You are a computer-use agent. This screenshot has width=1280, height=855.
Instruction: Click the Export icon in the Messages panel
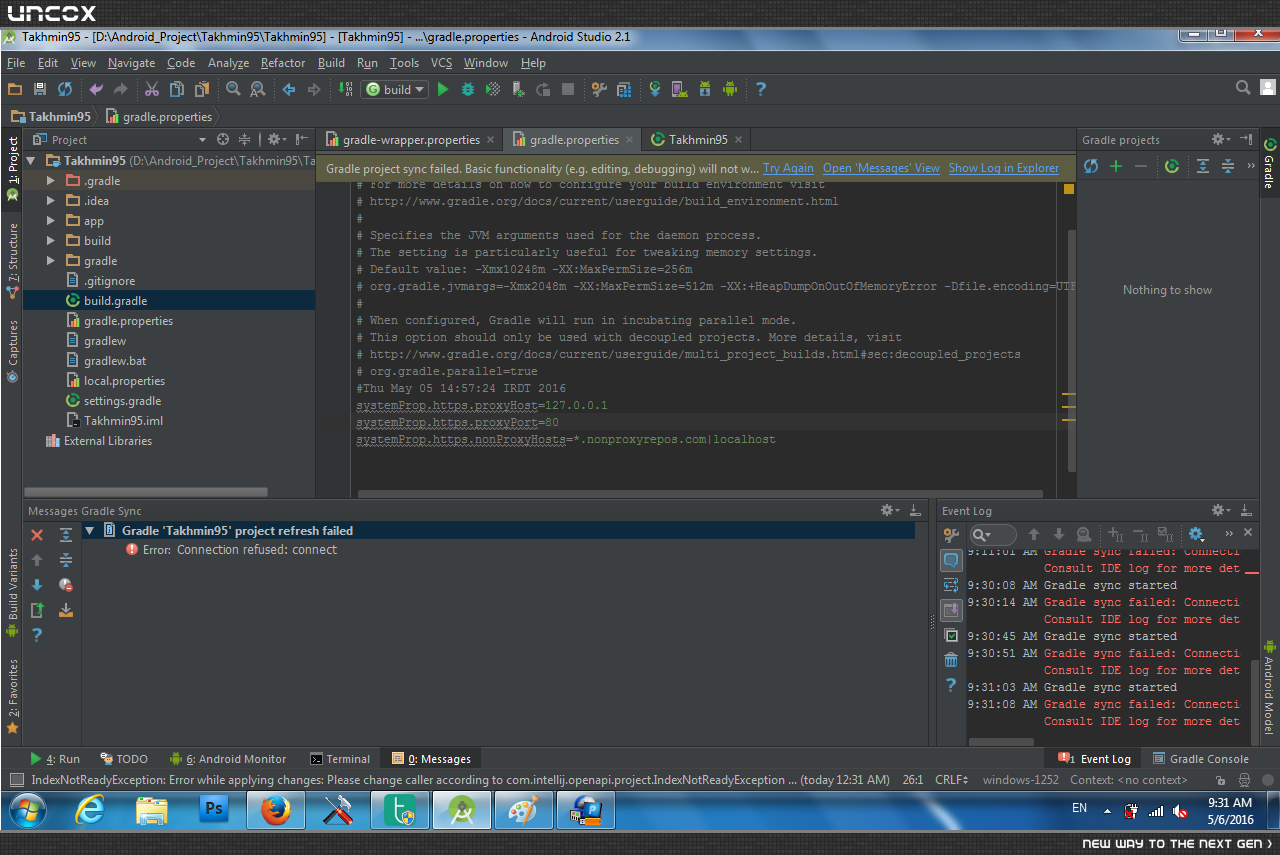(37, 610)
